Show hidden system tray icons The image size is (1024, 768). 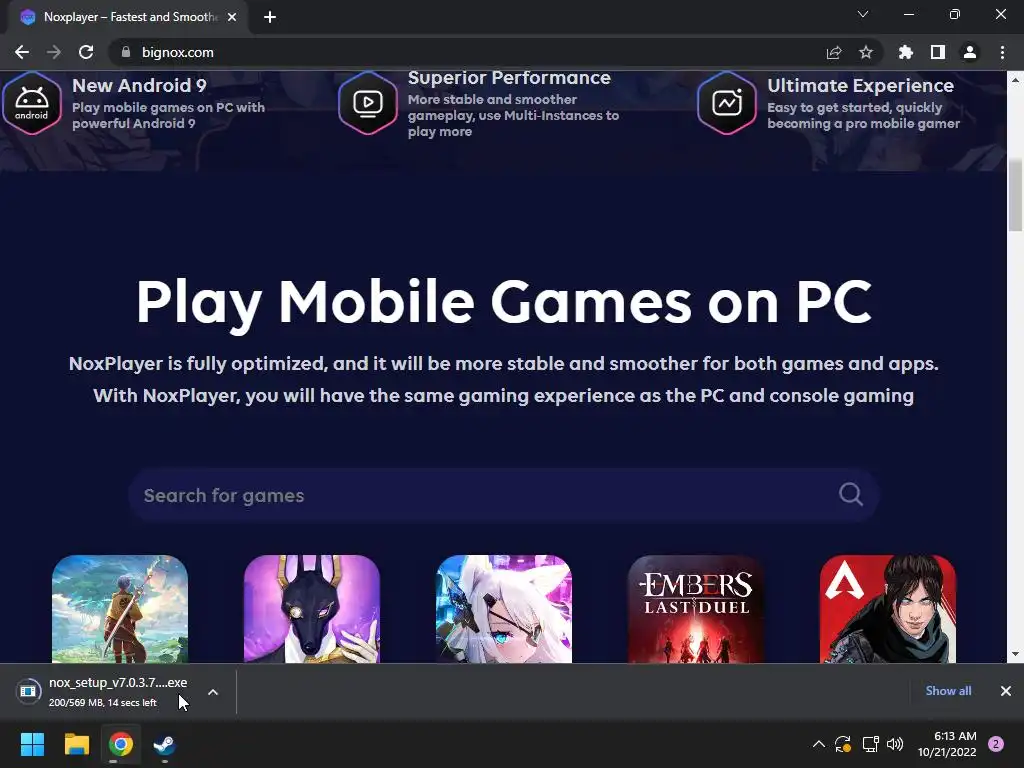pyautogui.click(x=818, y=744)
